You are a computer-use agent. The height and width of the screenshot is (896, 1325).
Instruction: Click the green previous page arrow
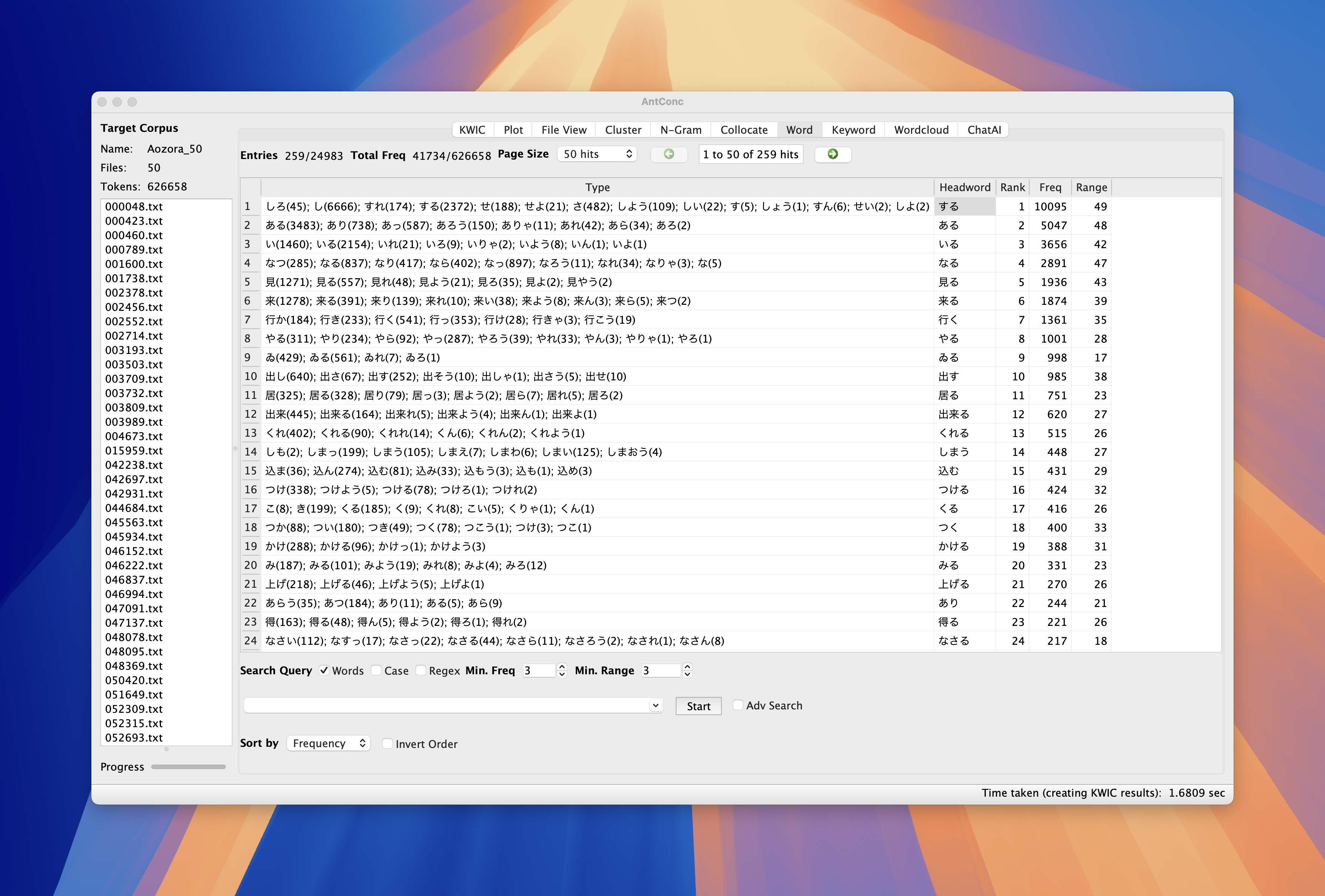point(669,154)
